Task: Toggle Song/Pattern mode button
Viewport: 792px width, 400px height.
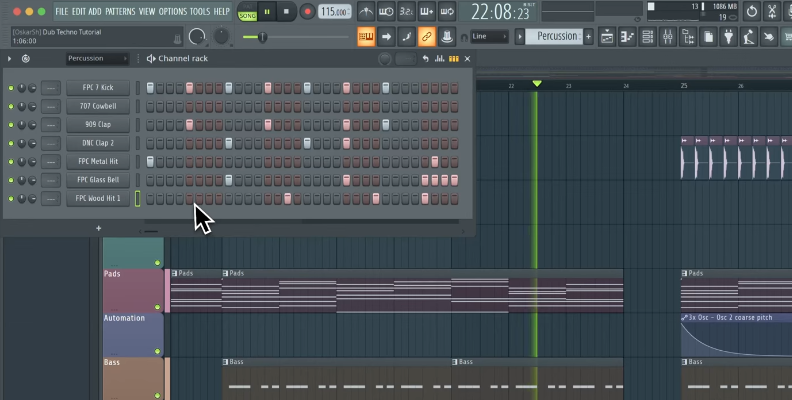Action: coord(247,12)
